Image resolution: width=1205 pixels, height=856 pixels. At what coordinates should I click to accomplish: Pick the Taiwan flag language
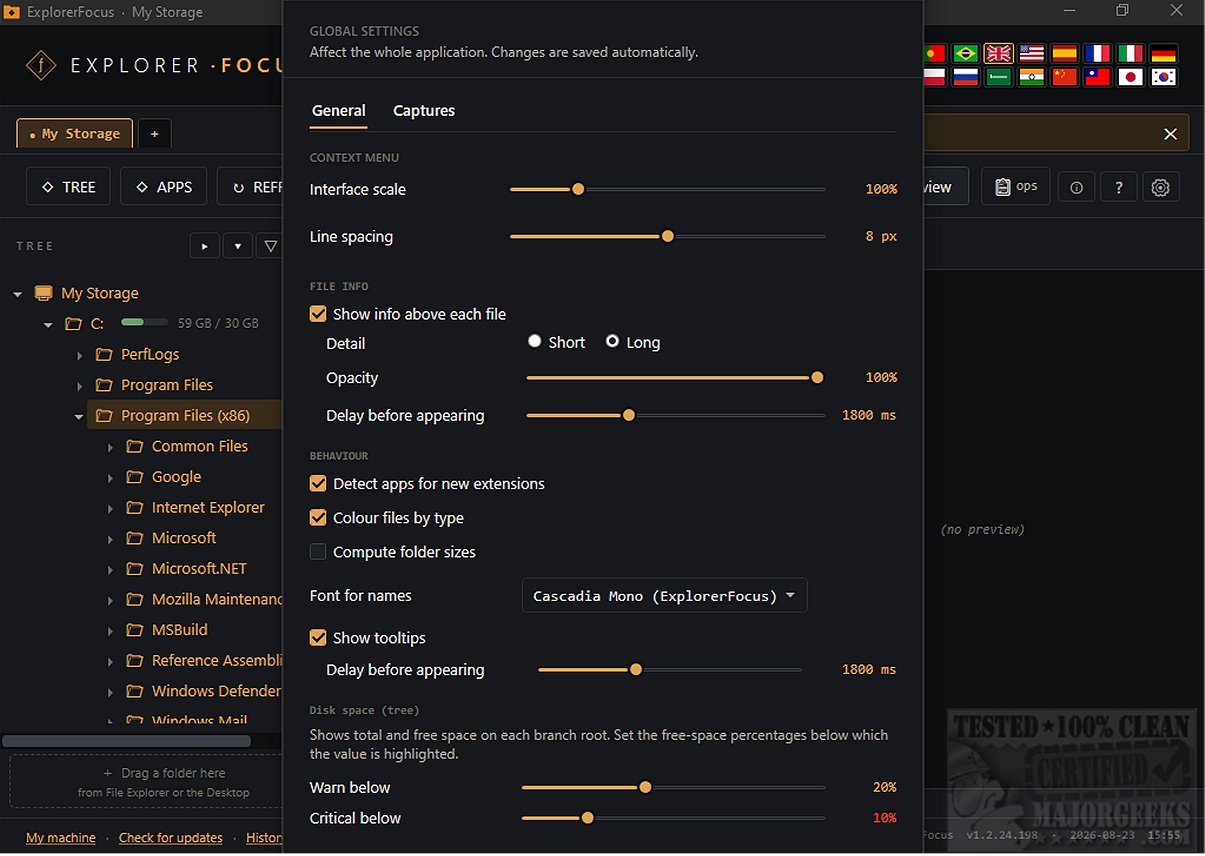(x=1098, y=77)
